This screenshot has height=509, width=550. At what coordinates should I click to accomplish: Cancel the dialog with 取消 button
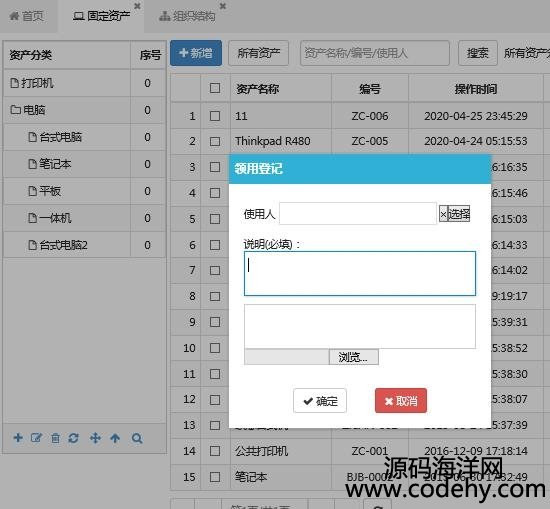click(x=401, y=401)
